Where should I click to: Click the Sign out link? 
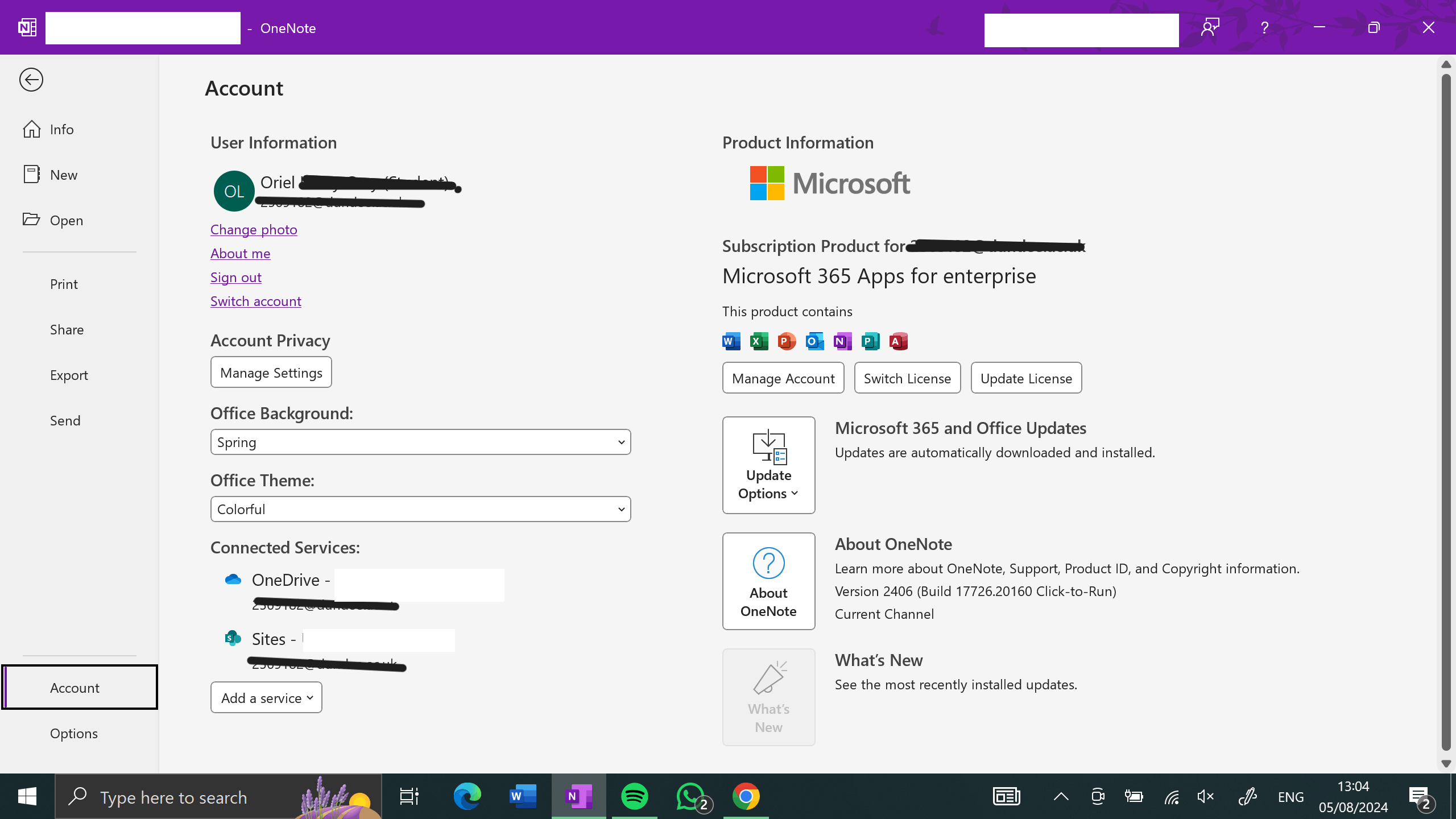click(x=236, y=277)
